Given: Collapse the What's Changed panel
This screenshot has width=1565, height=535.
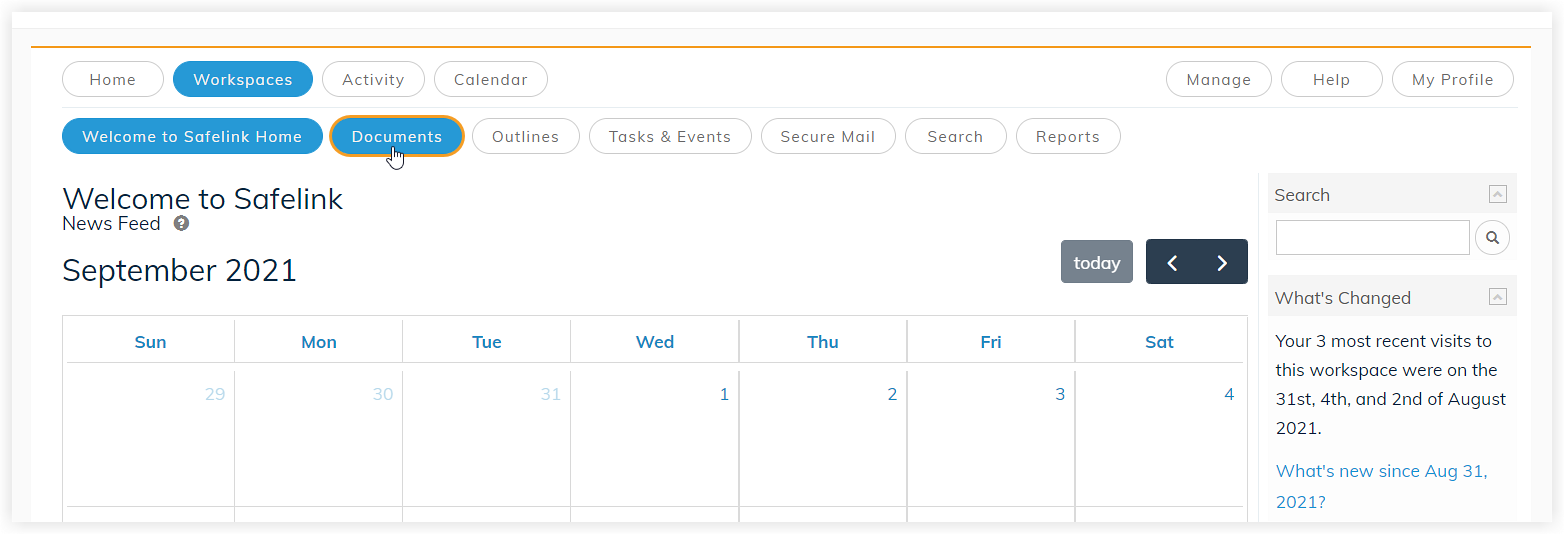Looking at the screenshot, I should (1497, 297).
